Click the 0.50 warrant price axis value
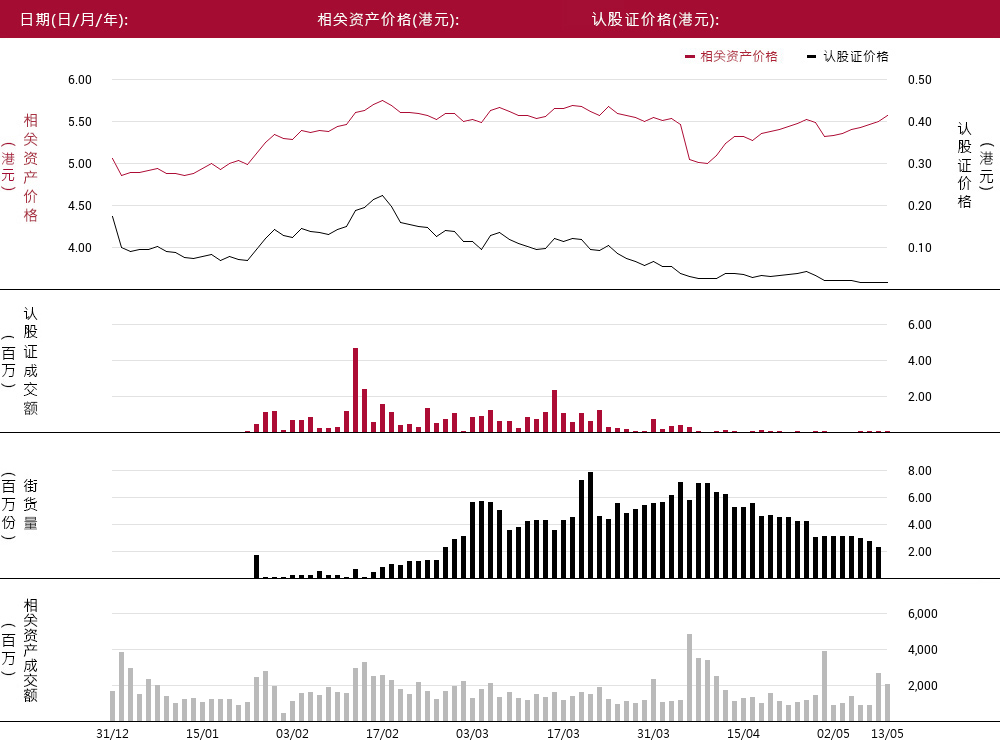Viewport: 1000px width, 751px height. pos(920,80)
